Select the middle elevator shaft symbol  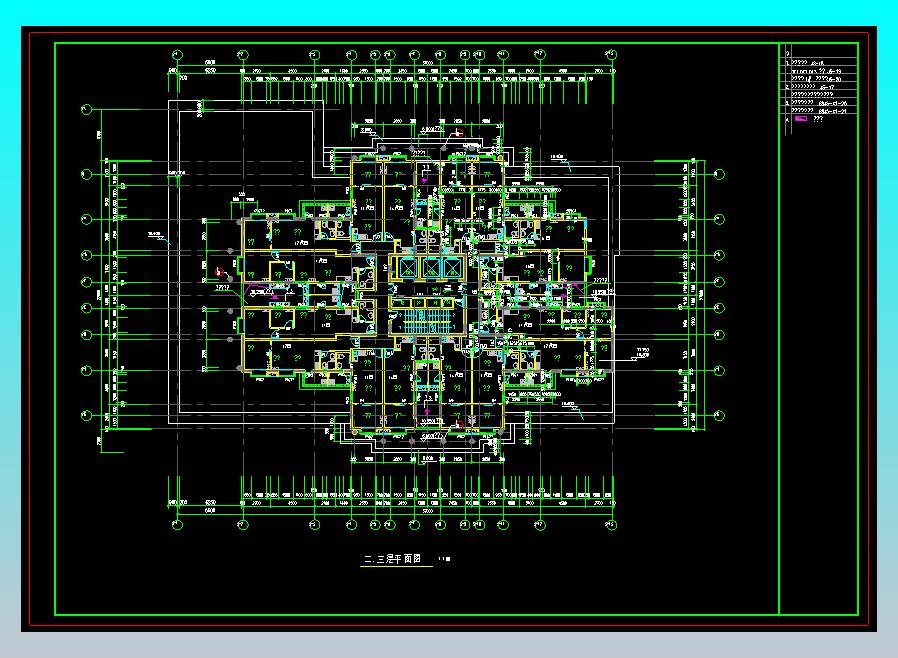point(431,268)
